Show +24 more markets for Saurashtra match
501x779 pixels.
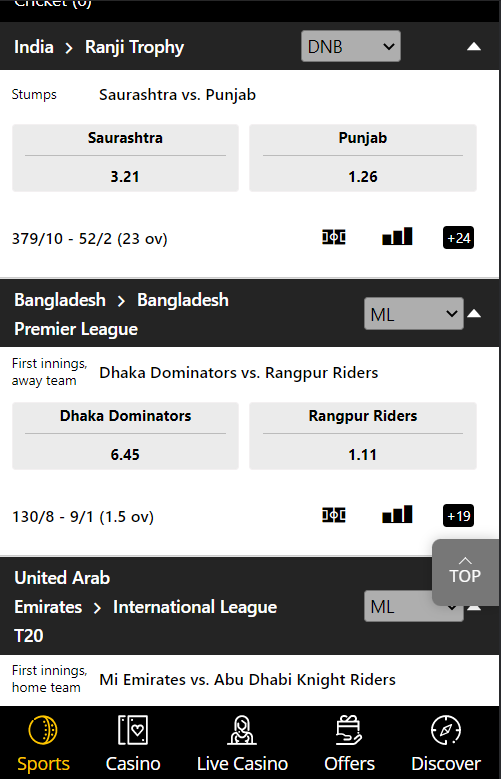pos(458,238)
